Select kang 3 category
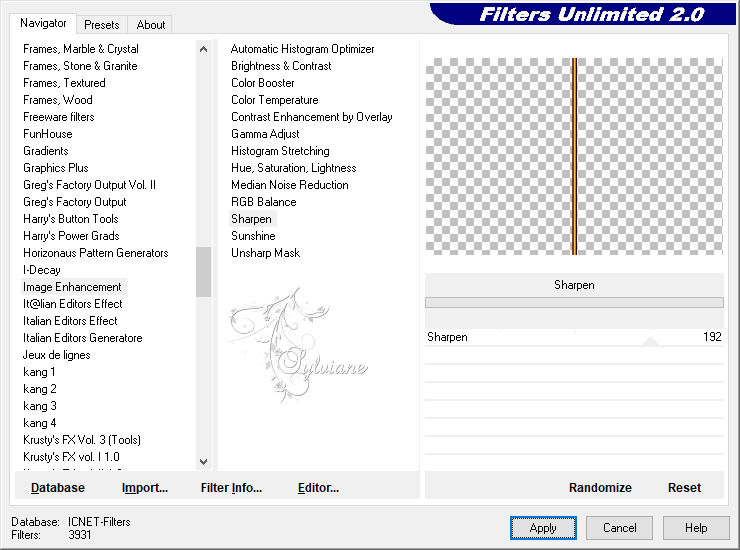 (40, 406)
